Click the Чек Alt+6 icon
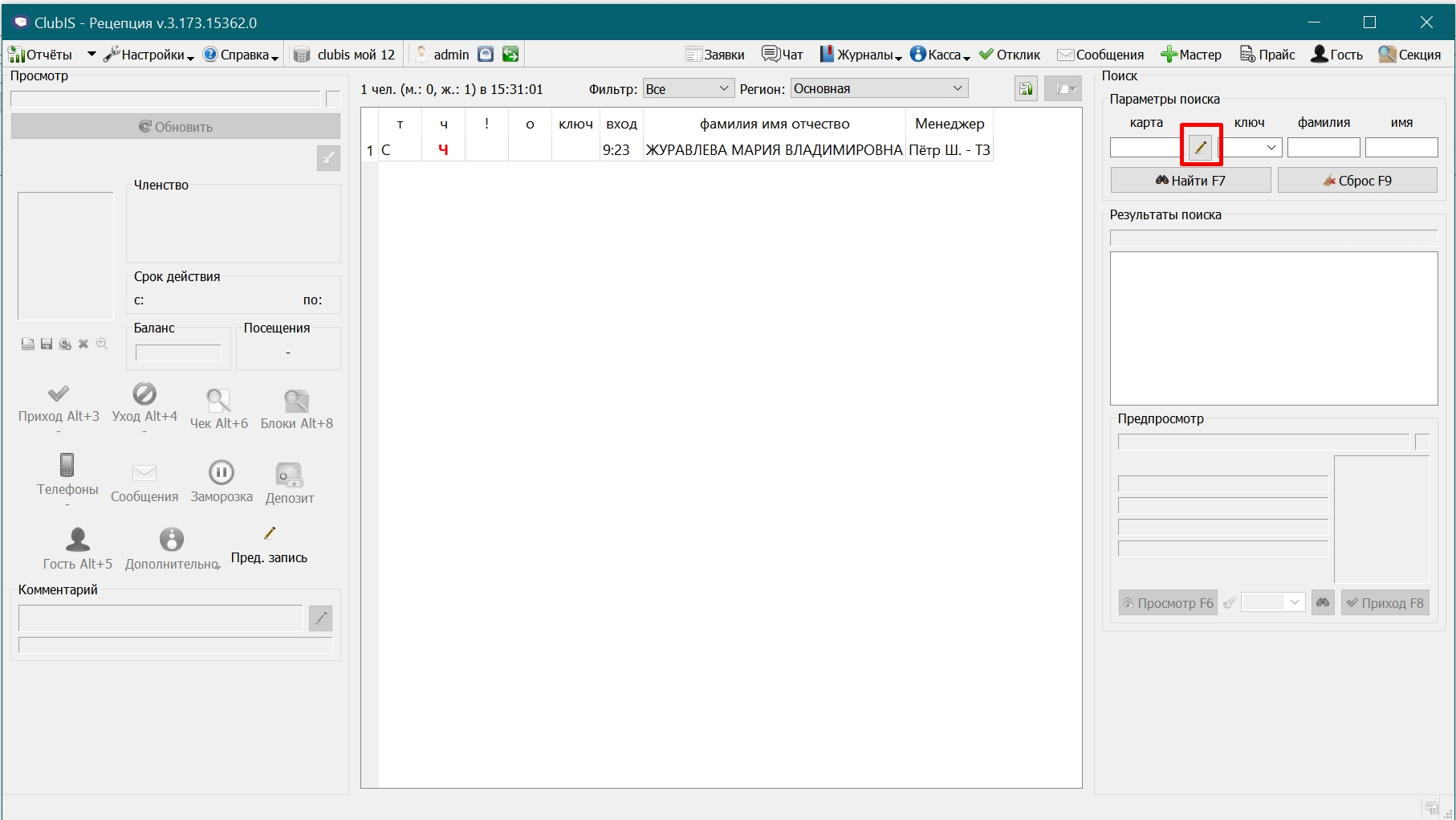This screenshot has width=1456, height=820. coord(218,400)
